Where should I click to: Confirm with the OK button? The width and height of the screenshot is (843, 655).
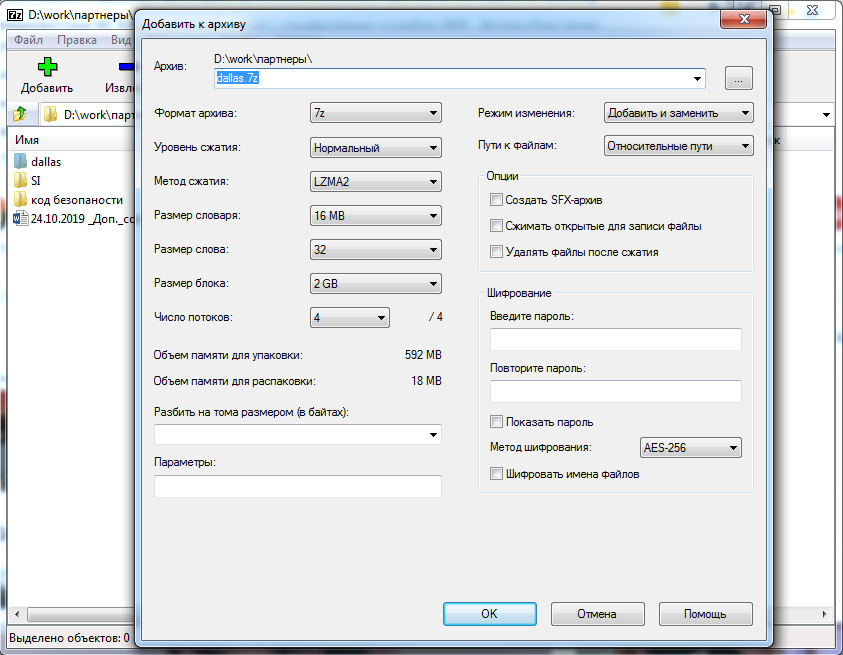coord(490,614)
